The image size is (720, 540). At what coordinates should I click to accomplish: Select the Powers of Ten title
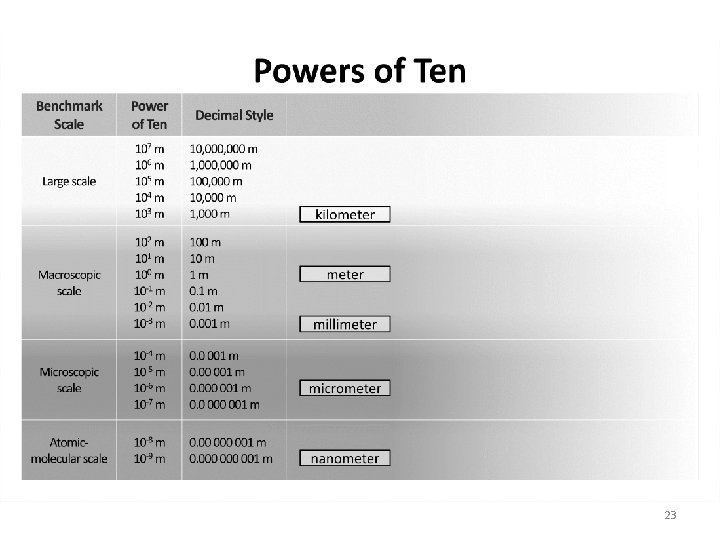click(360, 71)
